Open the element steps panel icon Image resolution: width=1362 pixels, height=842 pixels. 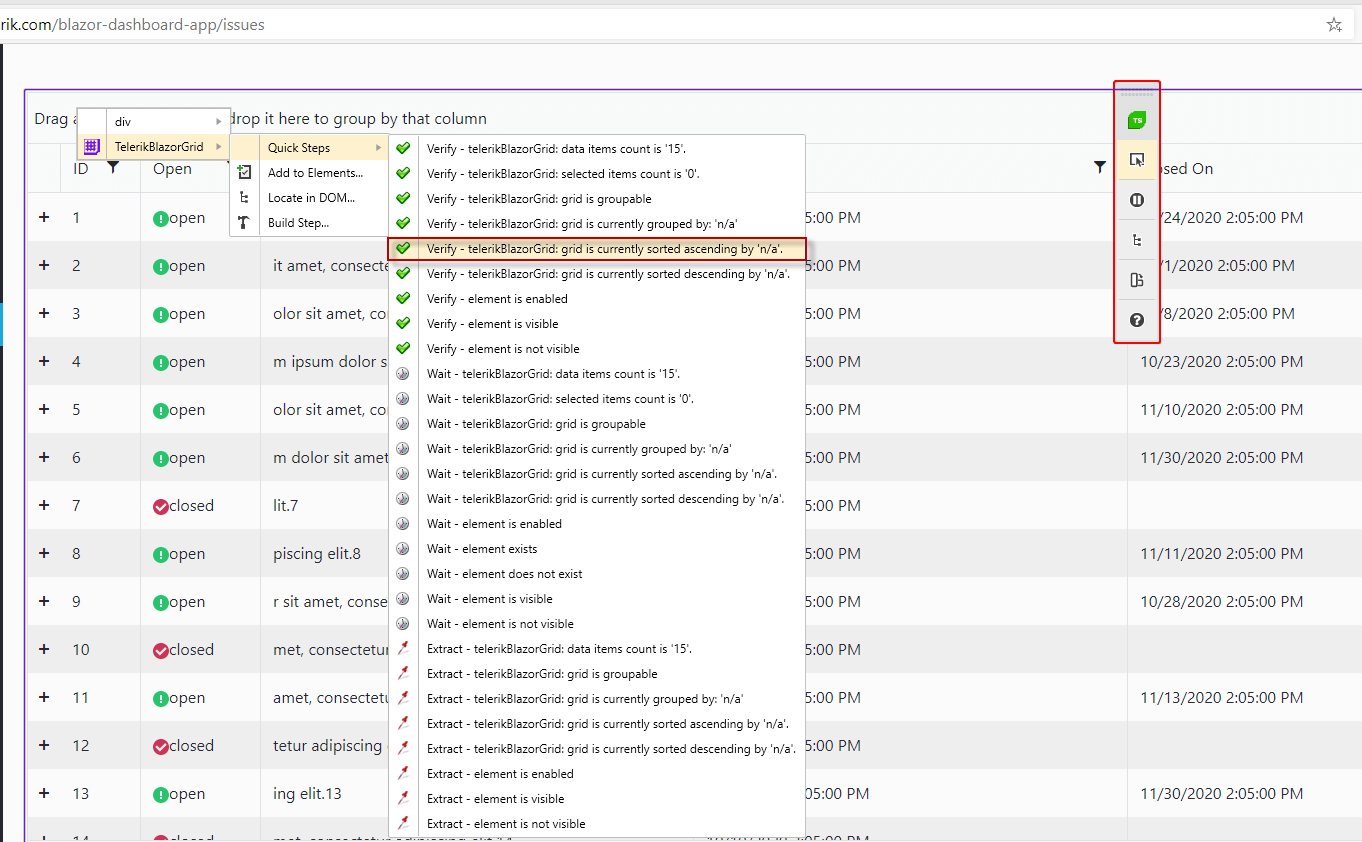click(x=1136, y=280)
